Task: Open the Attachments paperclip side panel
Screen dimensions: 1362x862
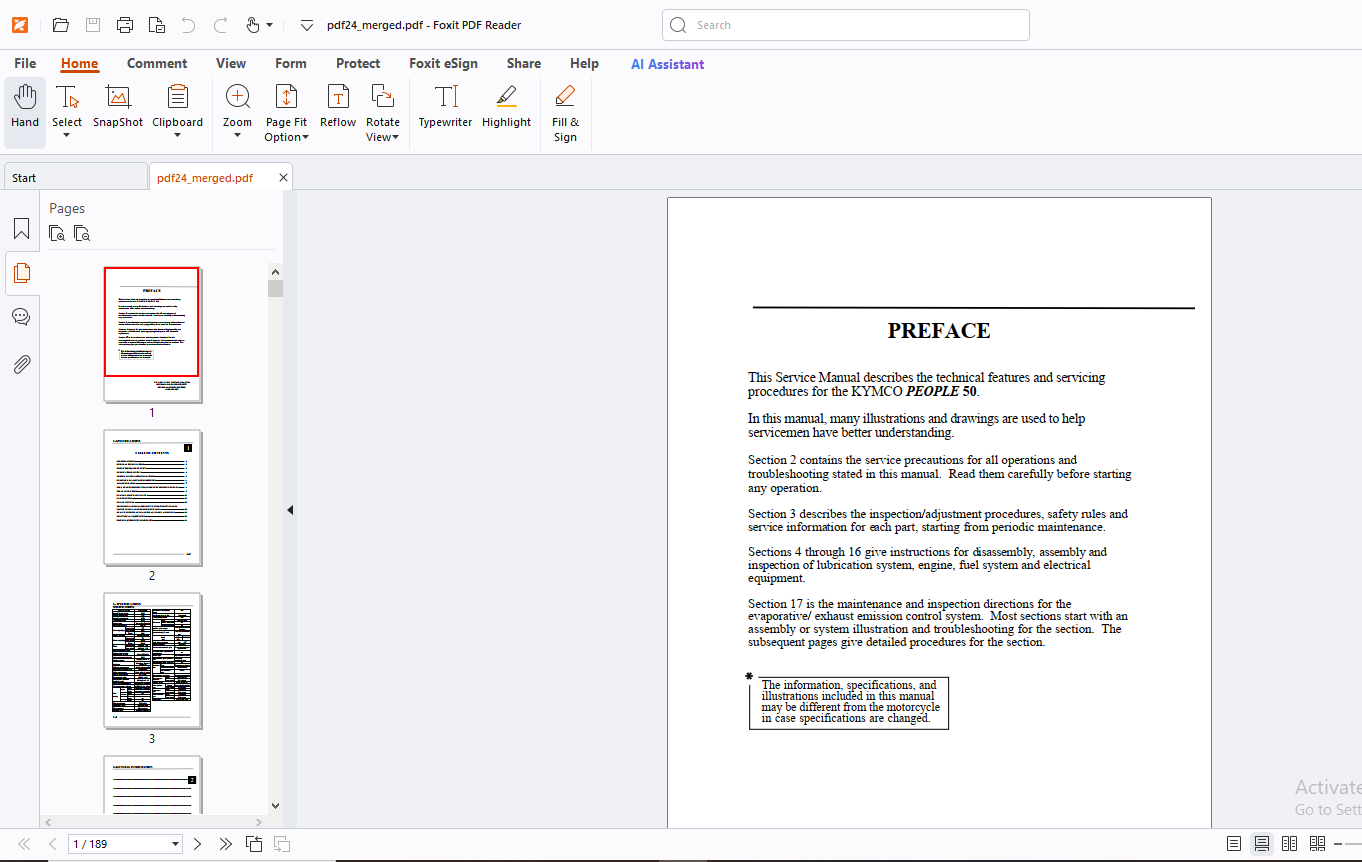Action: [x=21, y=363]
